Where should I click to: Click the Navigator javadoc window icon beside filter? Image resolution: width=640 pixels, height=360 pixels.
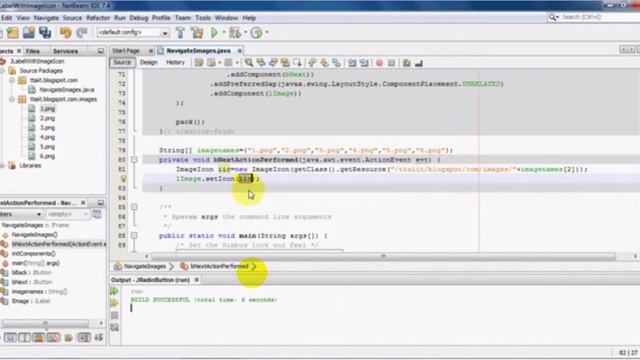[x=97, y=214]
